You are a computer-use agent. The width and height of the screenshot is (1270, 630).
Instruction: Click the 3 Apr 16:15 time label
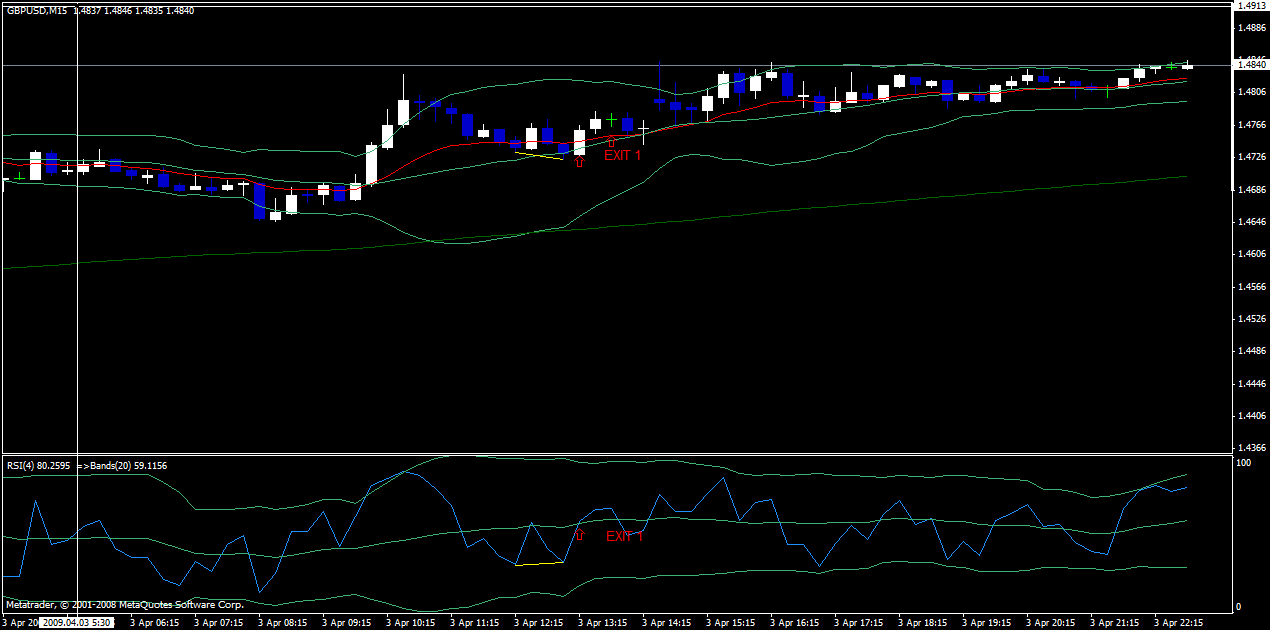pyautogui.click(x=795, y=622)
